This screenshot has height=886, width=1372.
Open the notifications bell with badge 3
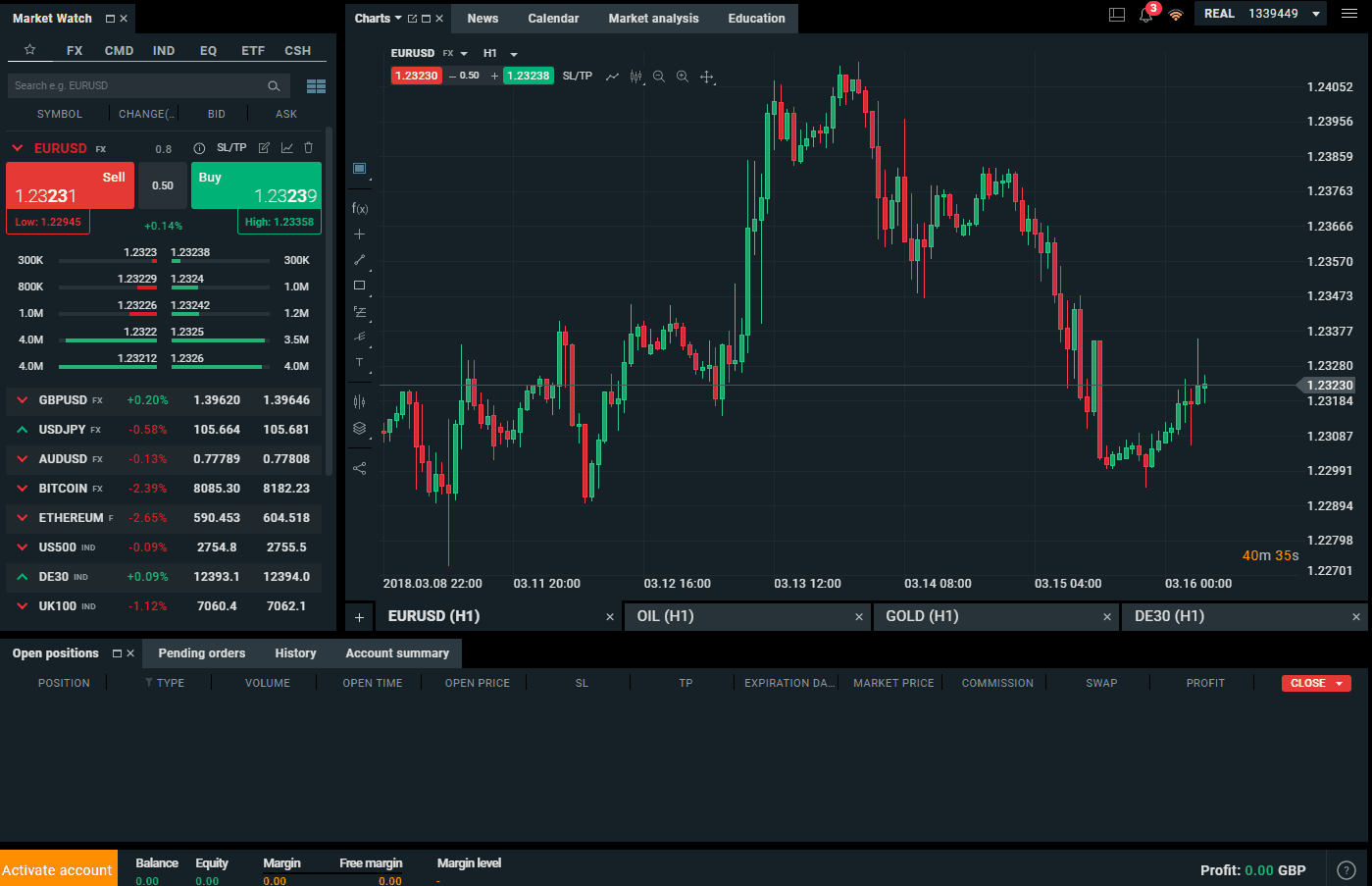point(1145,17)
